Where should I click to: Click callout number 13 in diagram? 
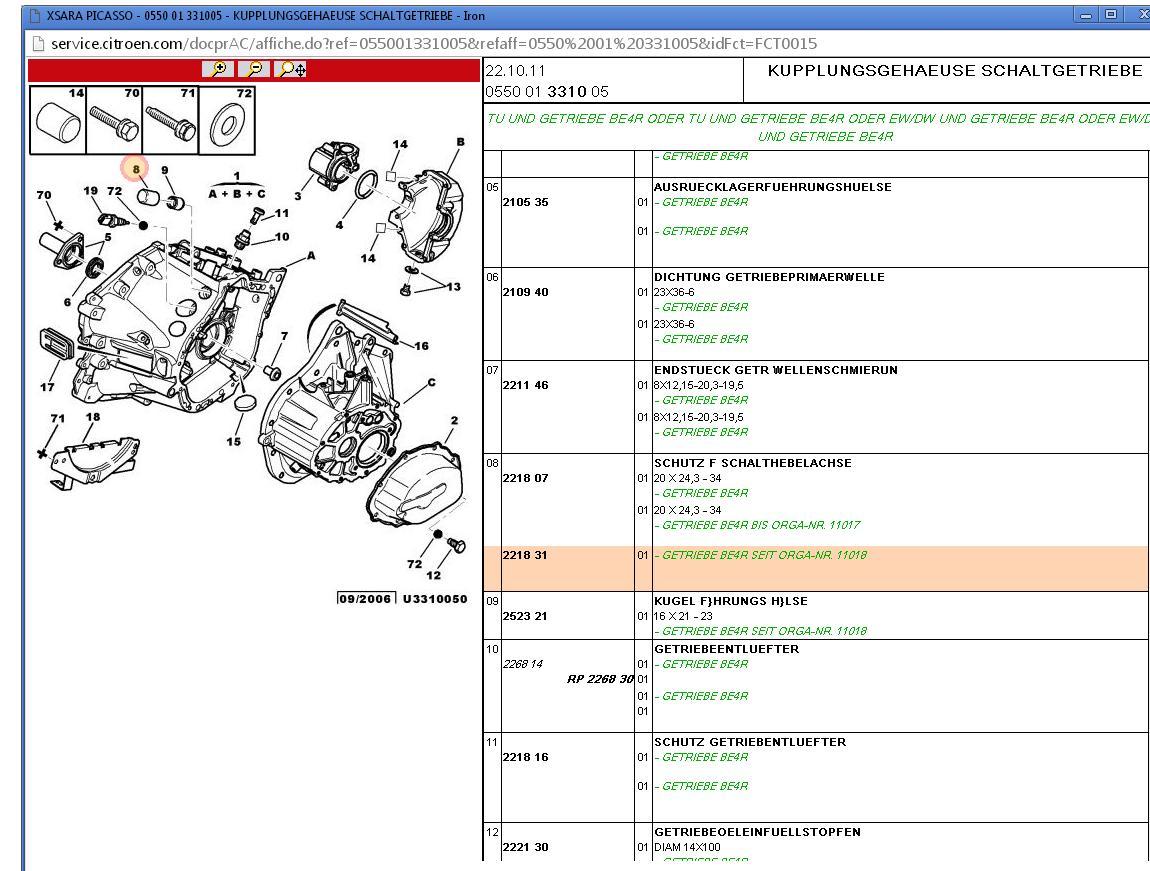(454, 287)
